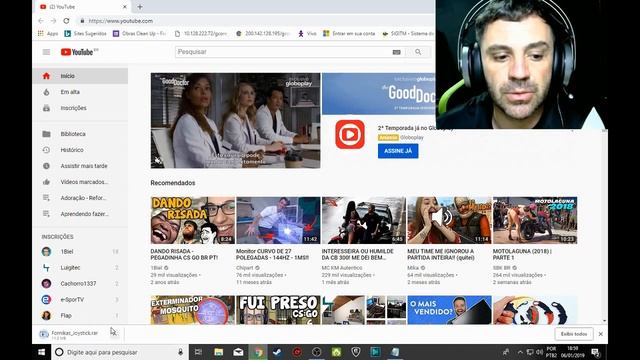The height and width of the screenshot is (360, 640).
Task: Click the red Globoplay play logo
Action: pyautogui.click(x=350, y=134)
